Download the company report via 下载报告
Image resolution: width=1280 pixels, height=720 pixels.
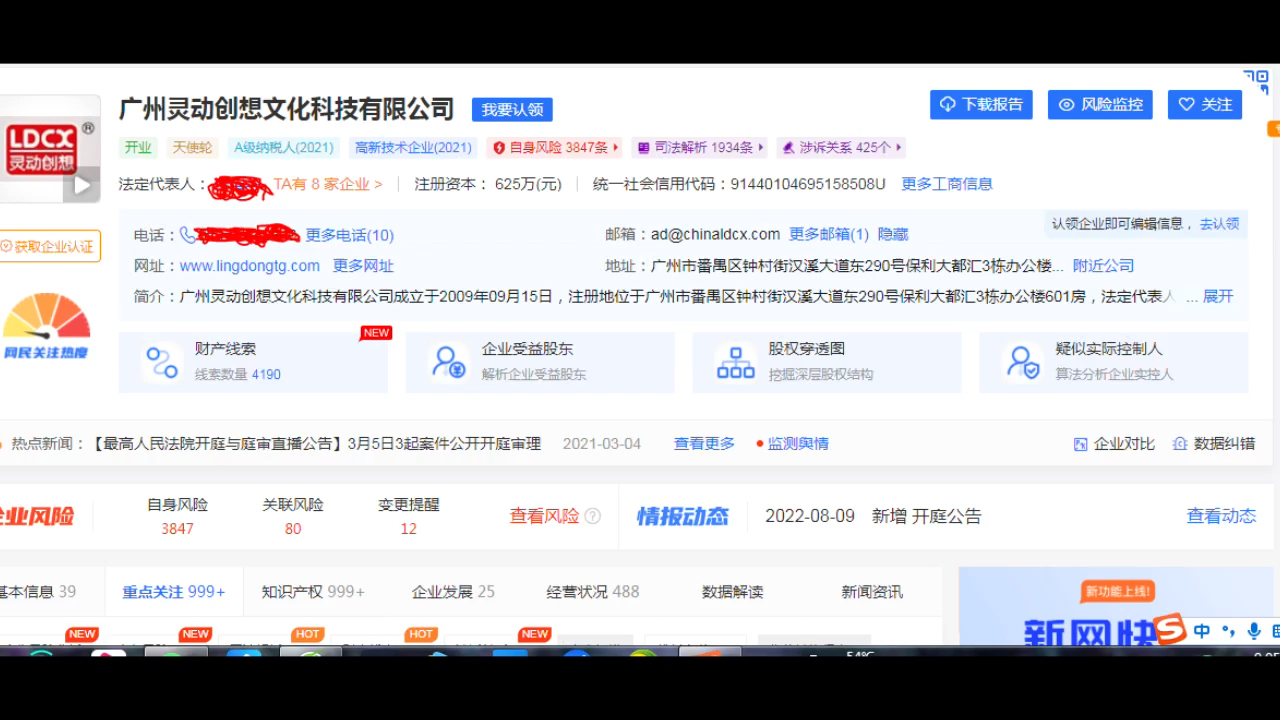tap(981, 105)
